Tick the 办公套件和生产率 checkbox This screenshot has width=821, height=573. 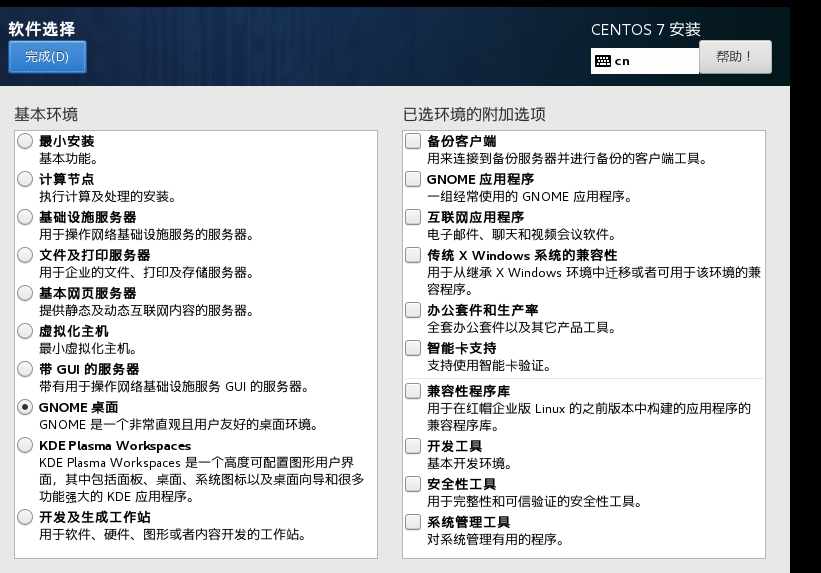(x=413, y=310)
